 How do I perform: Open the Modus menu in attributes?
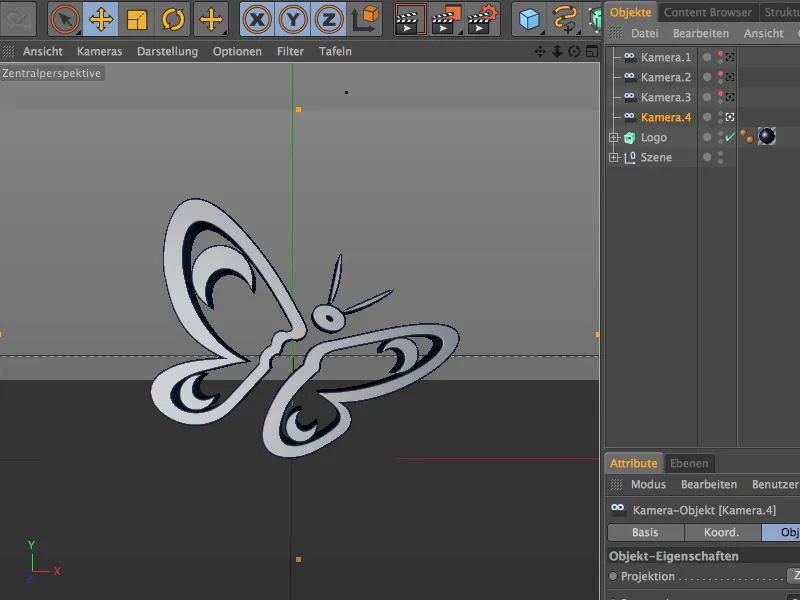click(x=648, y=485)
